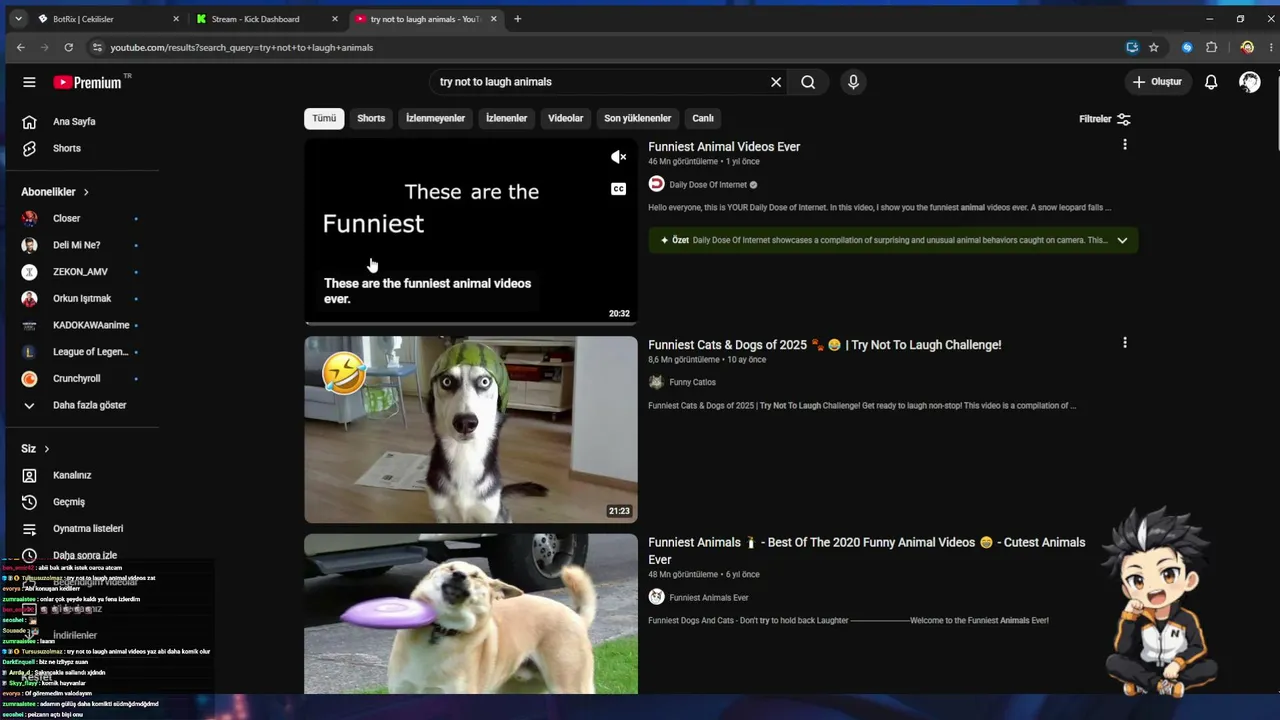
Task: Select the İzlenenler filter chip
Action: point(506,118)
